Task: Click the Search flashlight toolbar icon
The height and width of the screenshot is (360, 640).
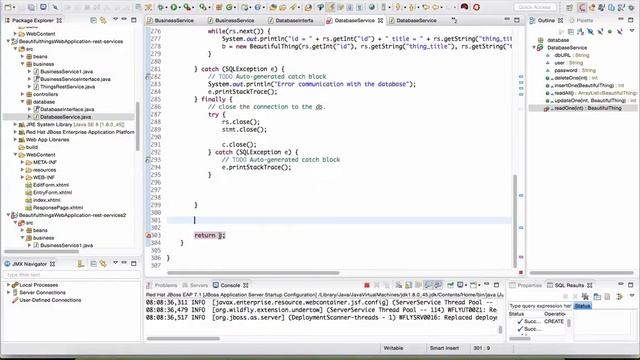Action: 293,7
